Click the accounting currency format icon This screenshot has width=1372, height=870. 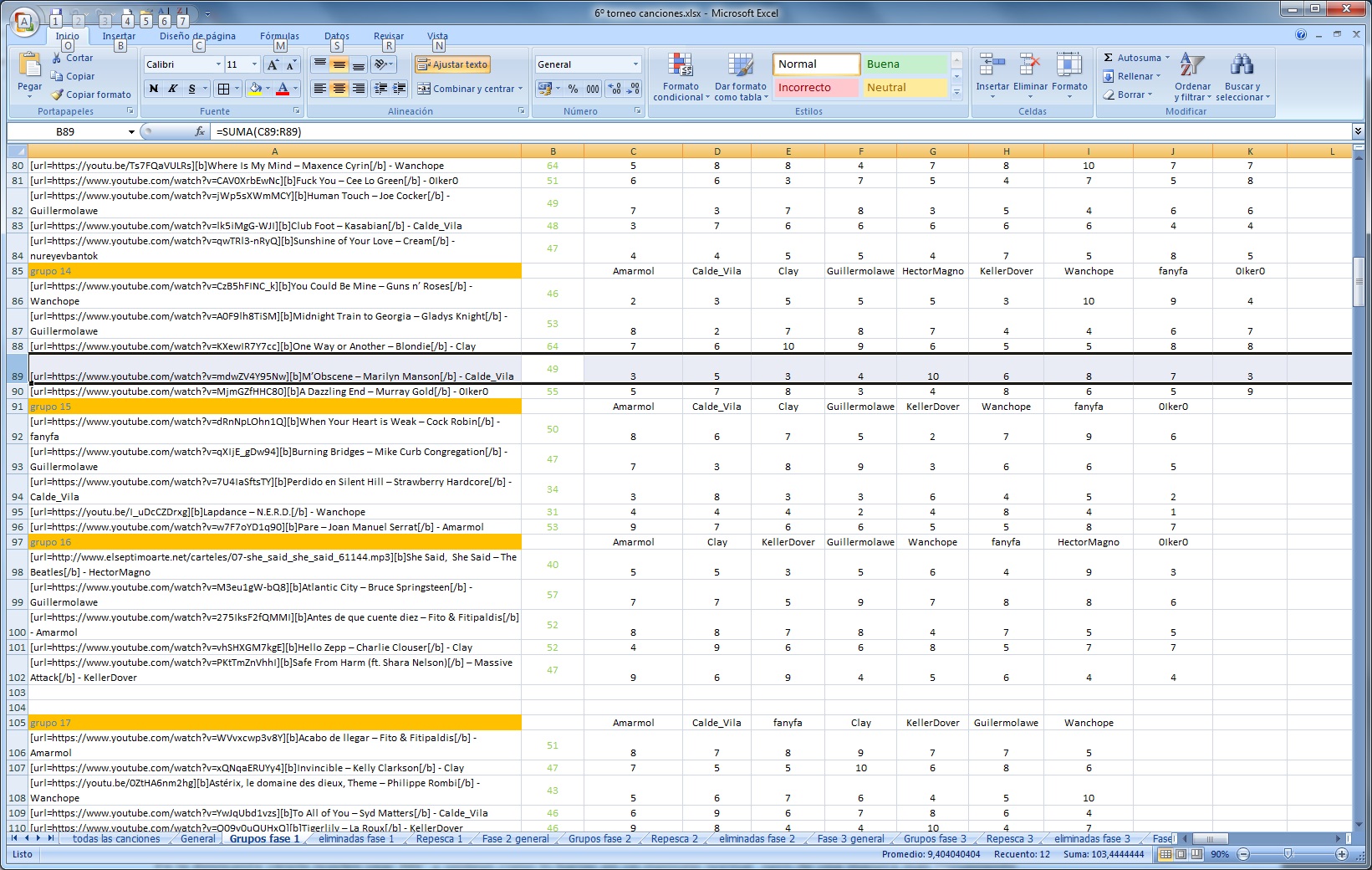click(545, 89)
